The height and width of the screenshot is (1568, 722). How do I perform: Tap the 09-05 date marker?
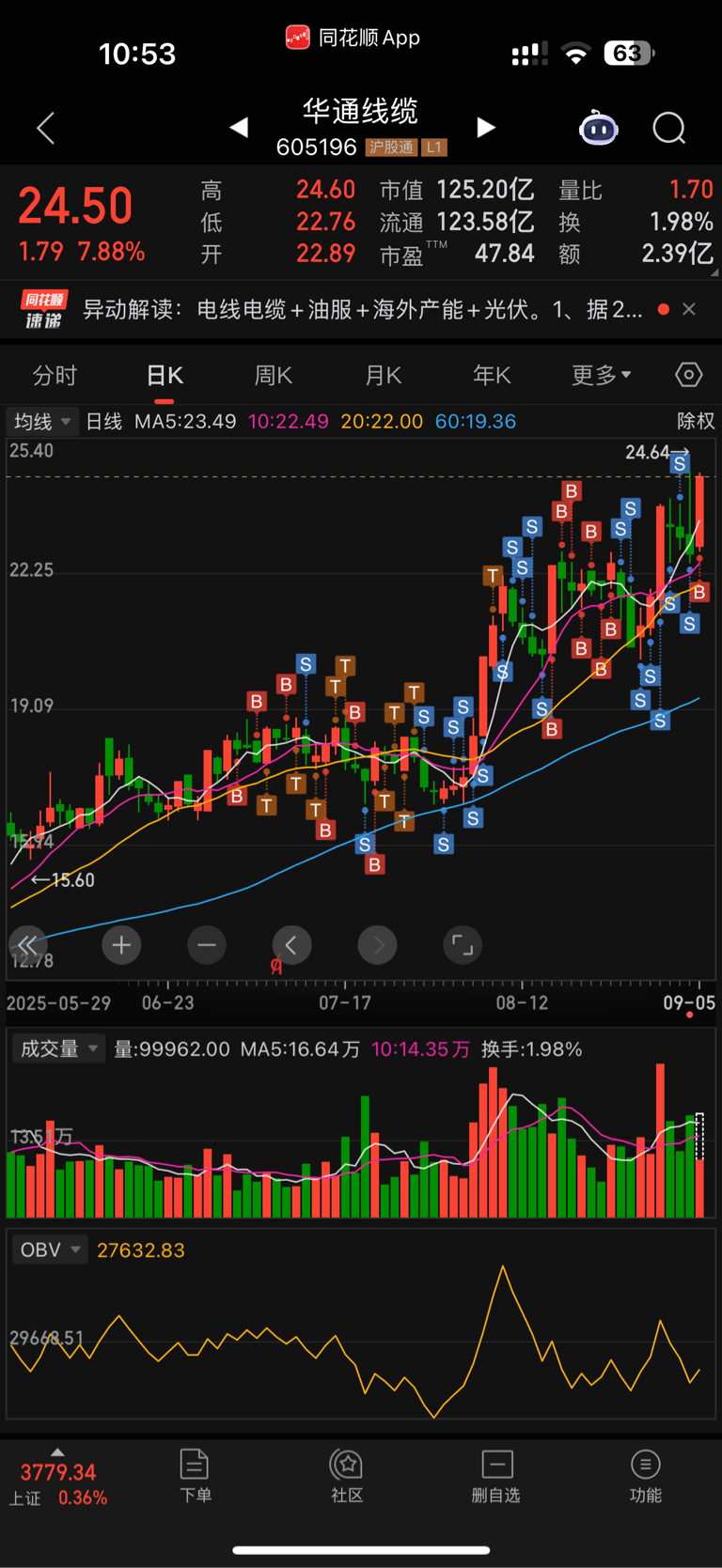coord(689,1002)
